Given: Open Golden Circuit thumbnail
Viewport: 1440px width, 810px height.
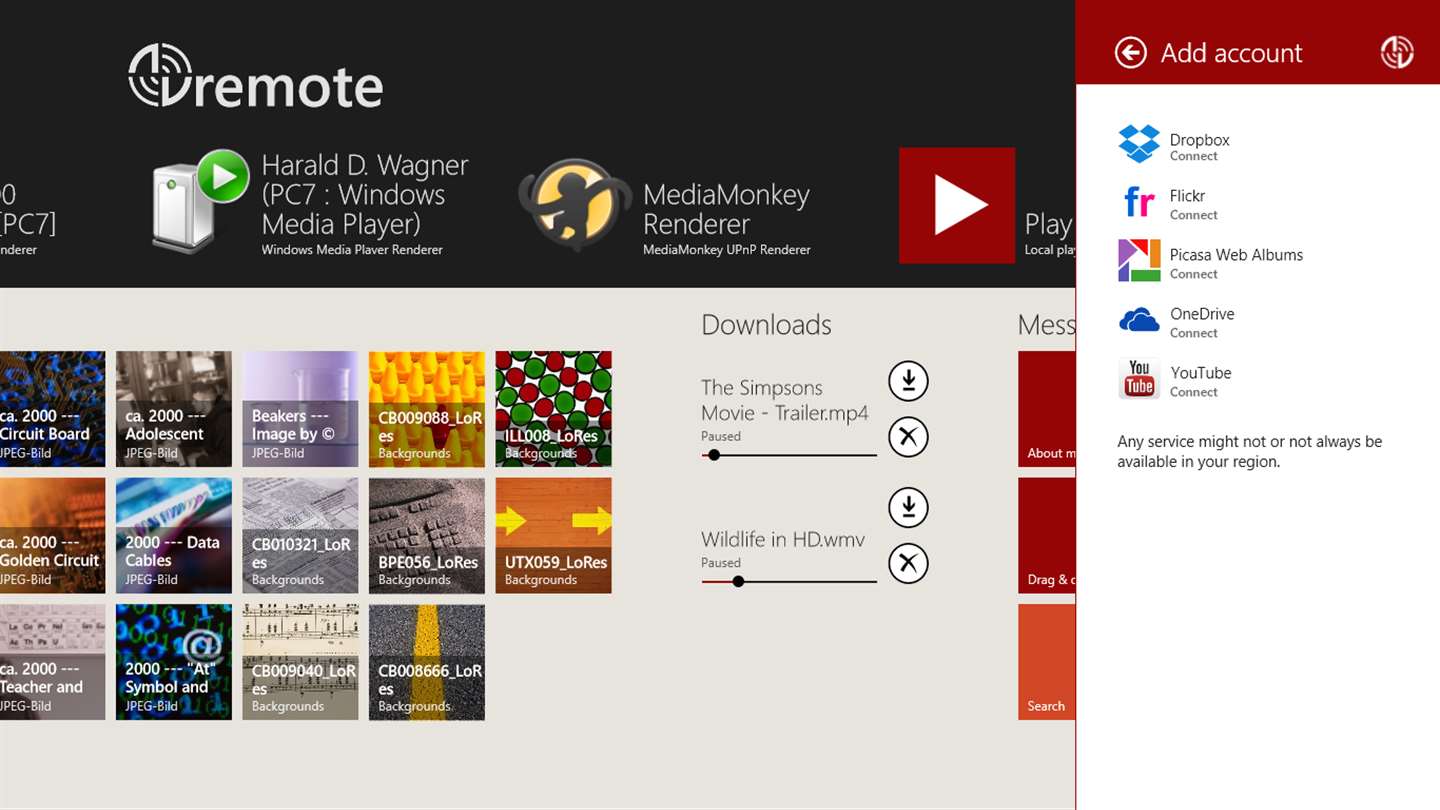Looking at the screenshot, I should click(x=52, y=535).
